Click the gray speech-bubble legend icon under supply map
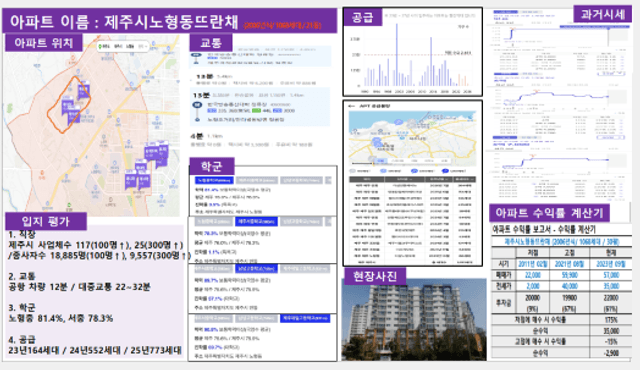 (353, 171)
